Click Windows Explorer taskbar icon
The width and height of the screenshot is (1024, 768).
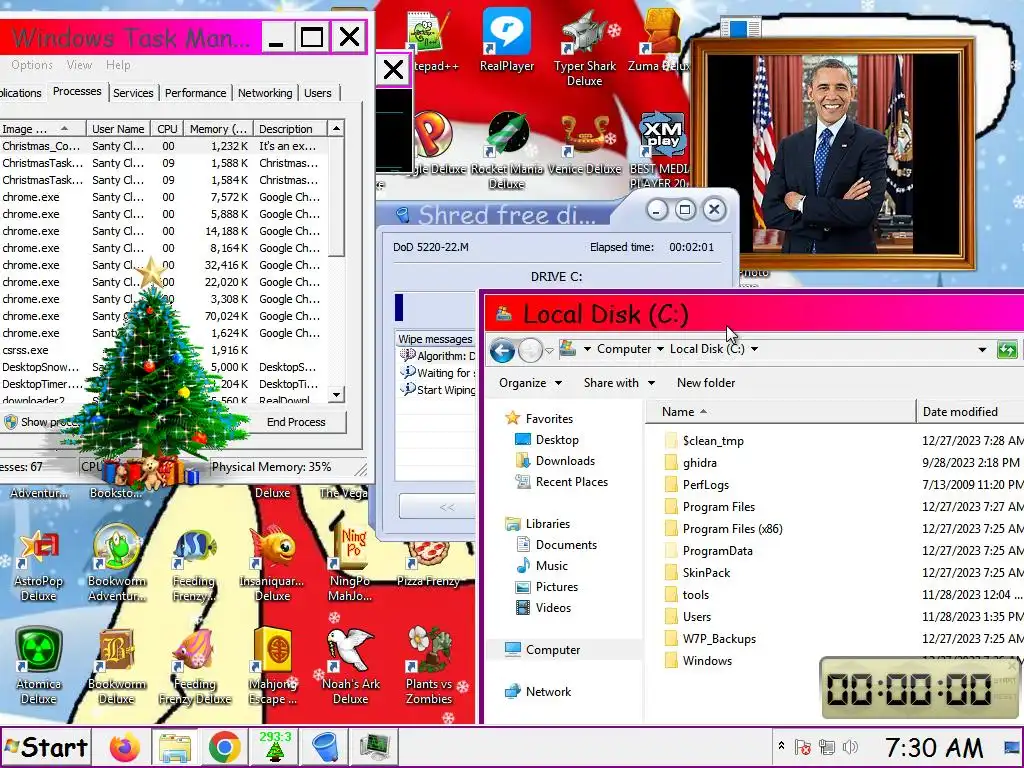tap(174, 747)
